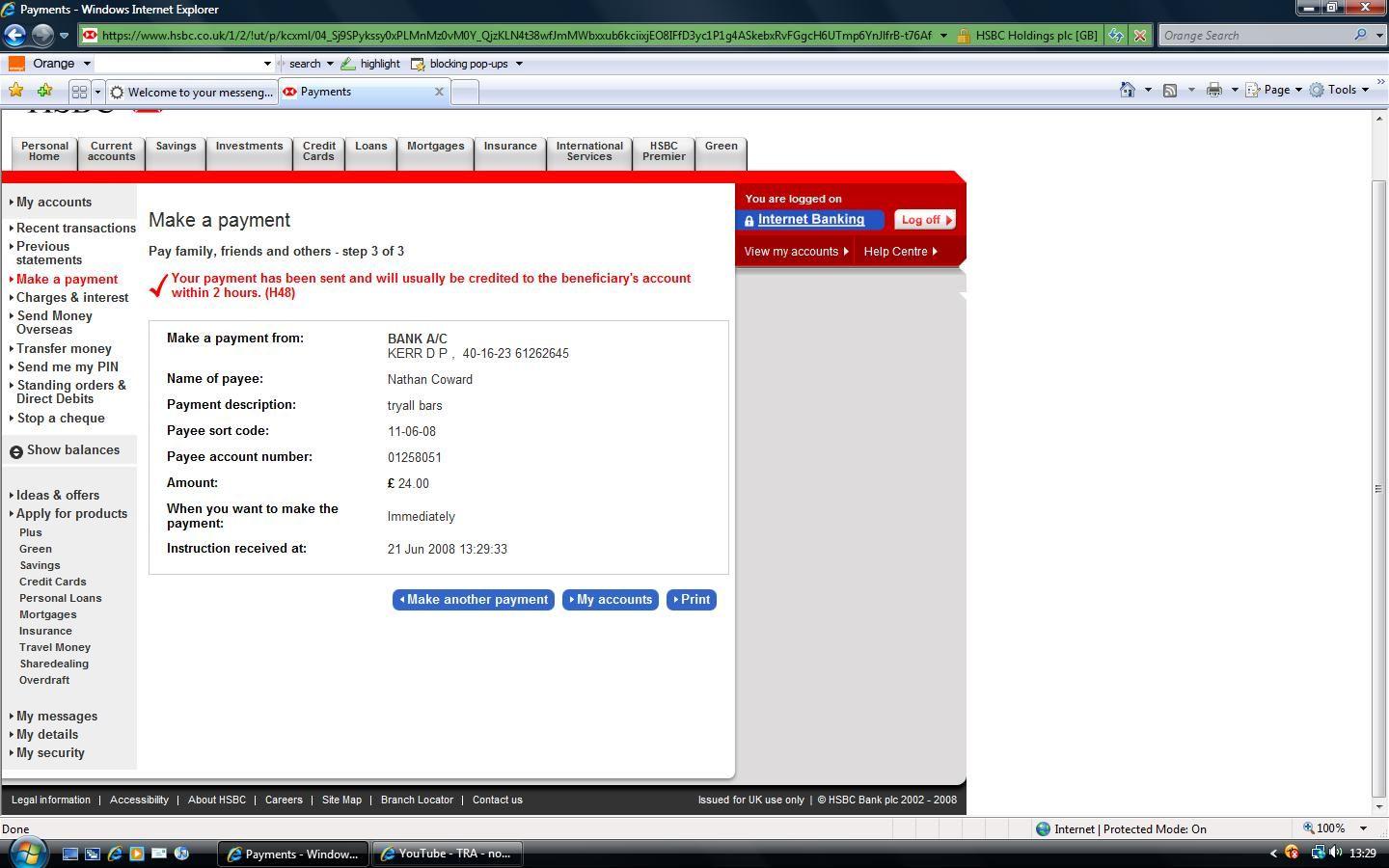Click the magnifier search icon in Orange Search
This screenshot has width=1389, height=868.
[1360, 35]
